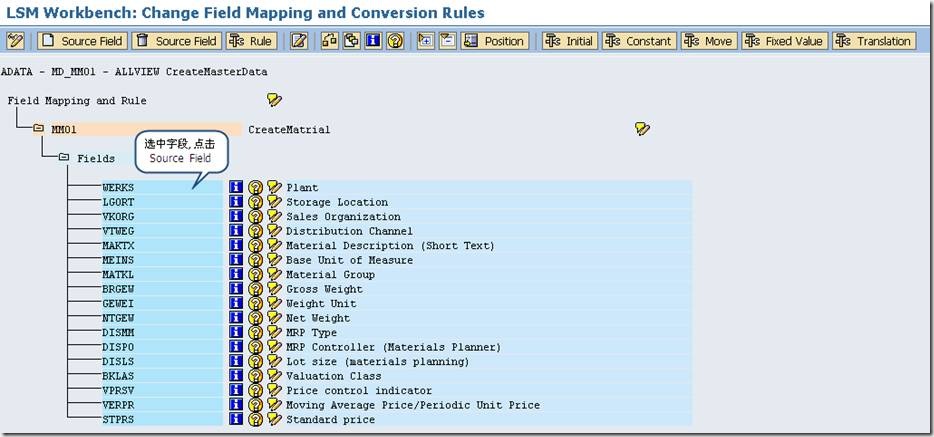Image resolution: width=934 pixels, height=437 pixels.
Task: Select the MAKTX field row
Action: coord(162,245)
